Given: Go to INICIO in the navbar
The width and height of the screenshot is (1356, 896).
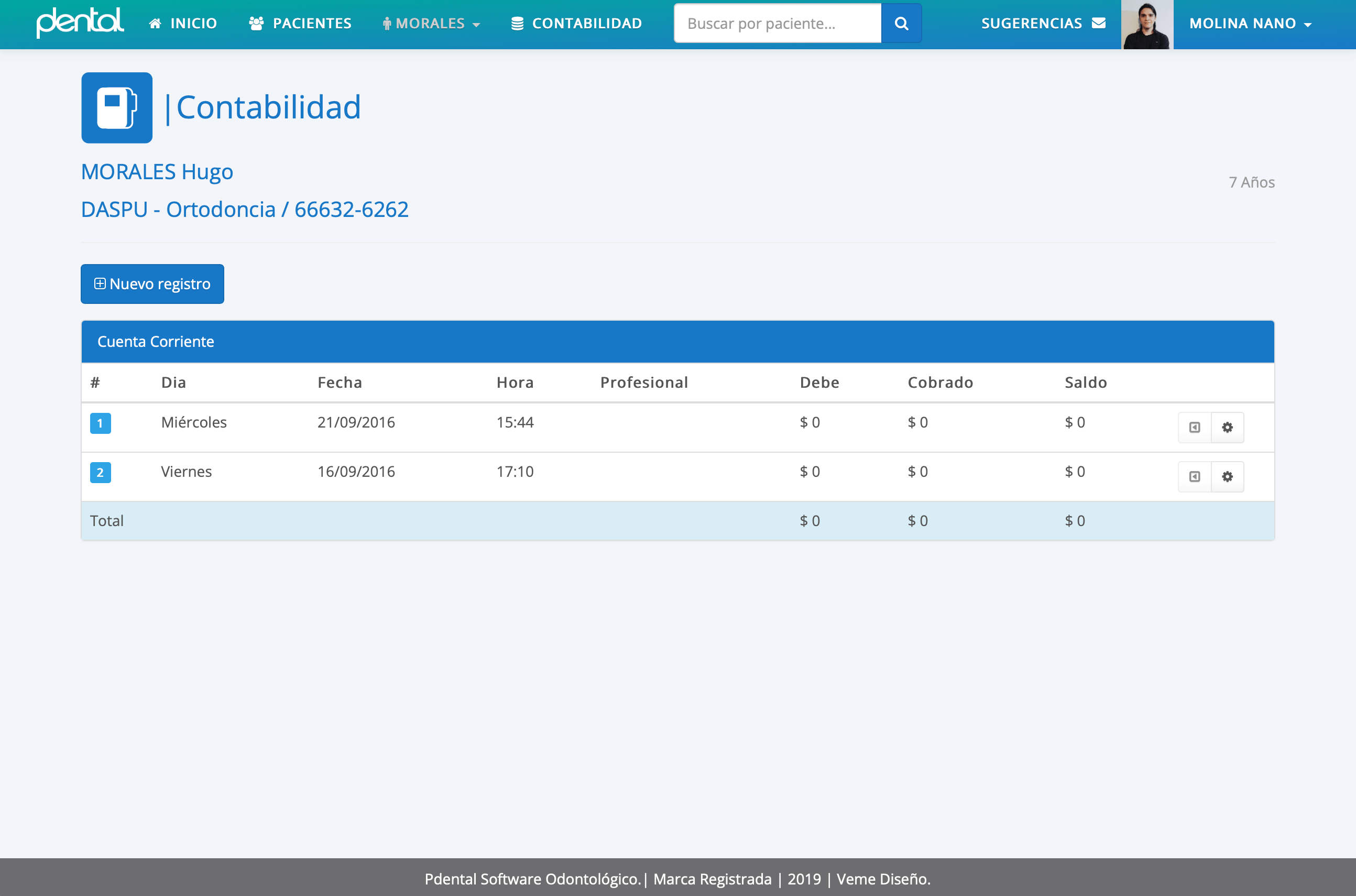Looking at the screenshot, I should tap(183, 24).
